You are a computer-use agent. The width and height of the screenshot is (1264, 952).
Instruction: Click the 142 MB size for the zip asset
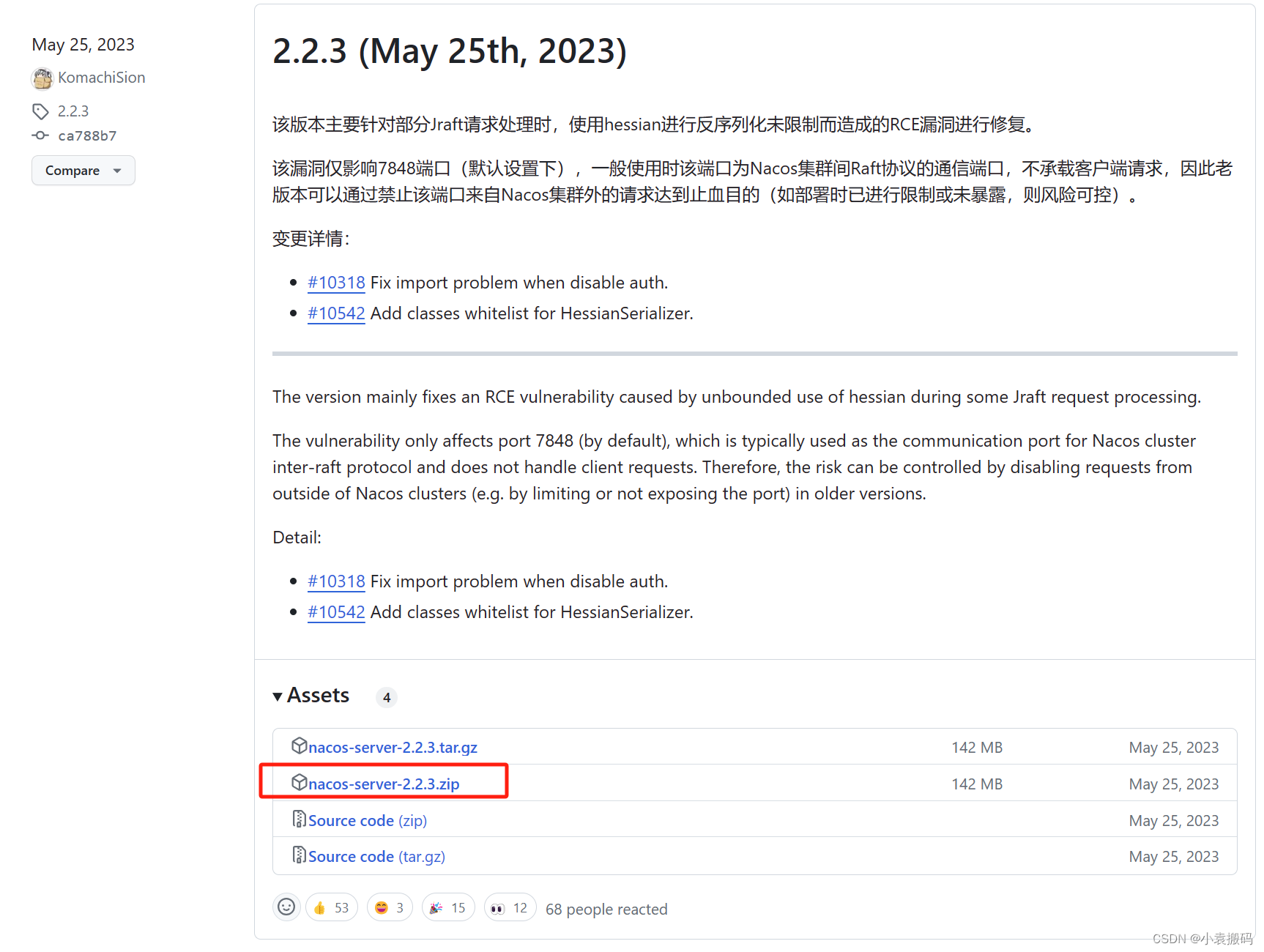click(977, 784)
